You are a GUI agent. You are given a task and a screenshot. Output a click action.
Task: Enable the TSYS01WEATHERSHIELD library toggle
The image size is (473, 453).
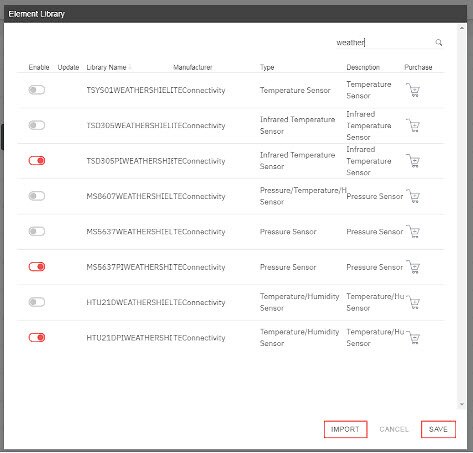37,90
